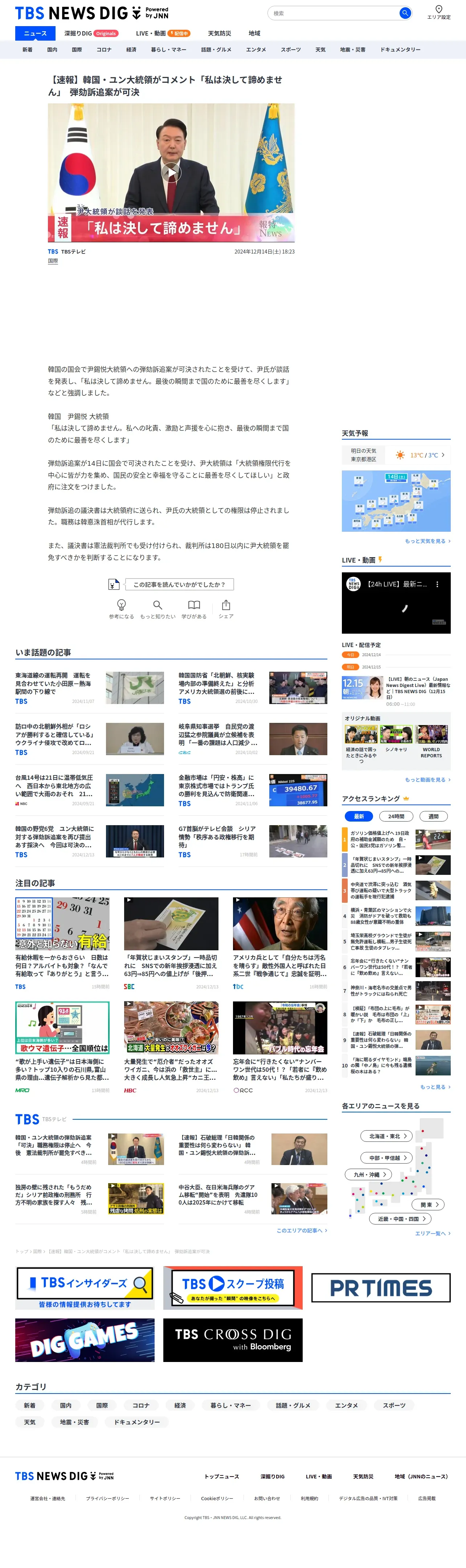Screen dimensions: 466x1568
Task: Click the トップ breadcrumb link
Action: tap(21, 1251)
